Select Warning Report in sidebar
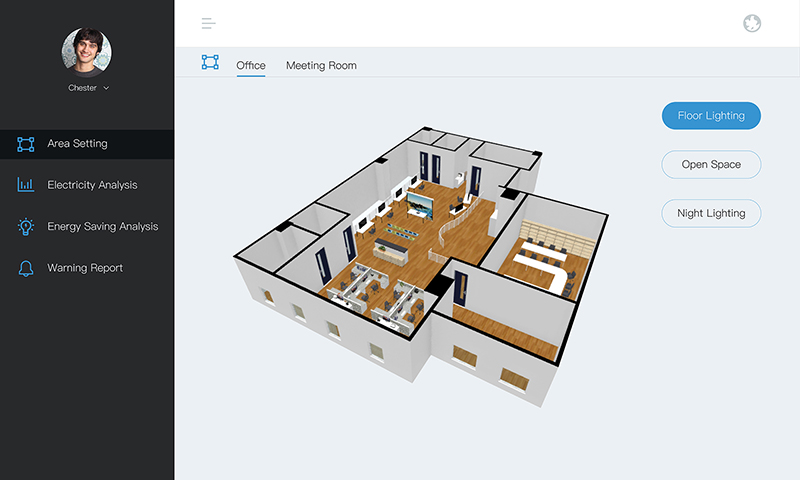Viewport: 800px width, 480px height. click(x=85, y=268)
